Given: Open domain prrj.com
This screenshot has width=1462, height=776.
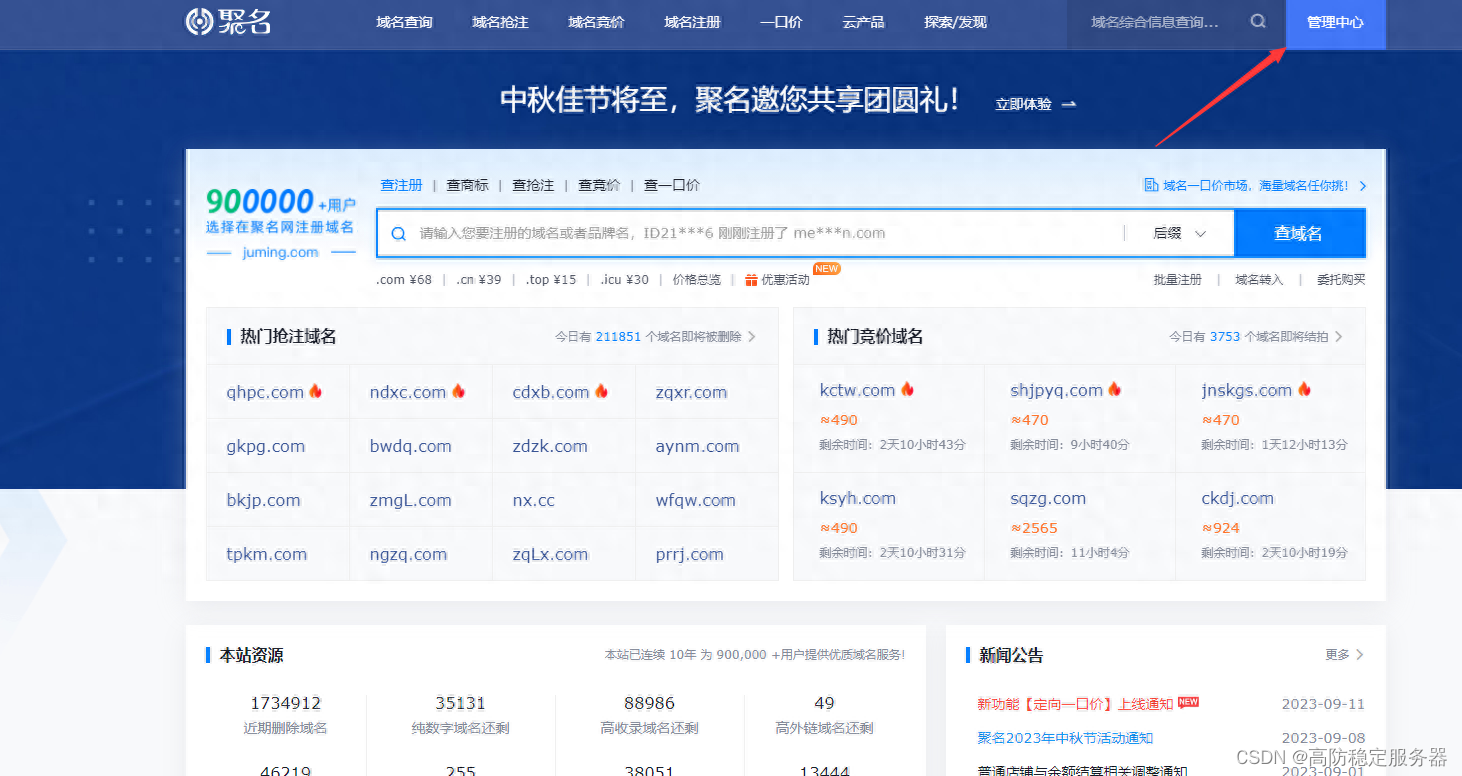Looking at the screenshot, I should pyautogui.click(x=689, y=554).
